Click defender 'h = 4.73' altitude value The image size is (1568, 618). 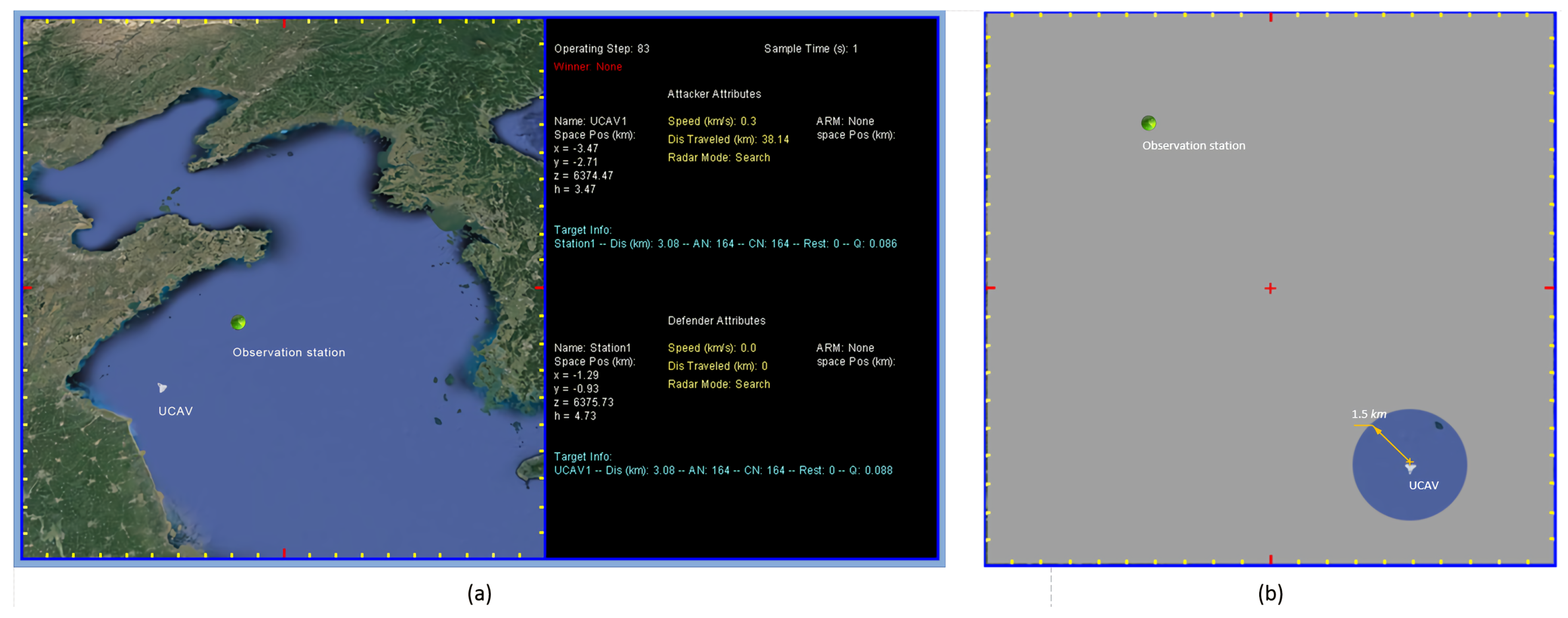pyautogui.click(x=575, y=416)
